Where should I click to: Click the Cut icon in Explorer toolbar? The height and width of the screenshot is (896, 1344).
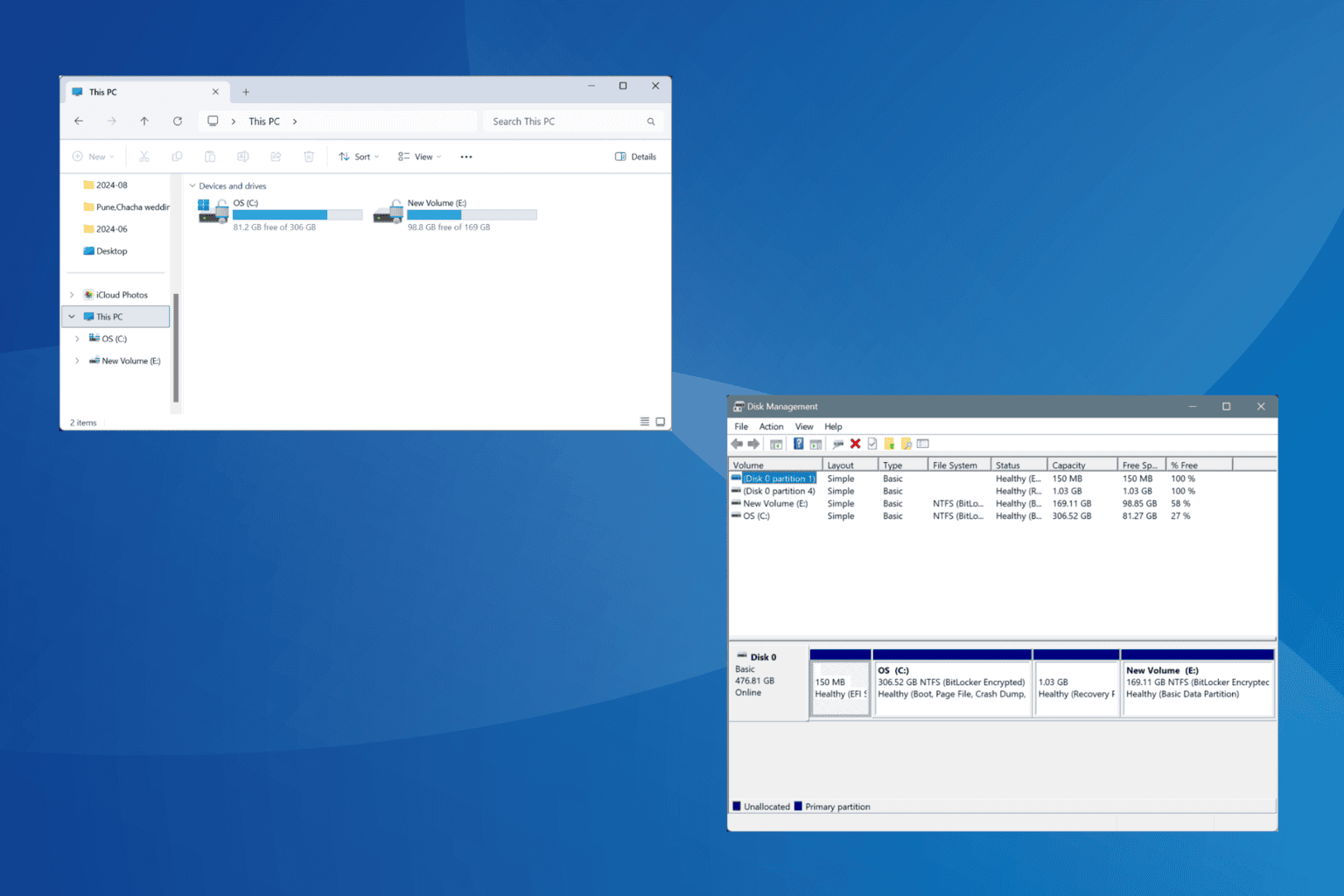point(144,157)
